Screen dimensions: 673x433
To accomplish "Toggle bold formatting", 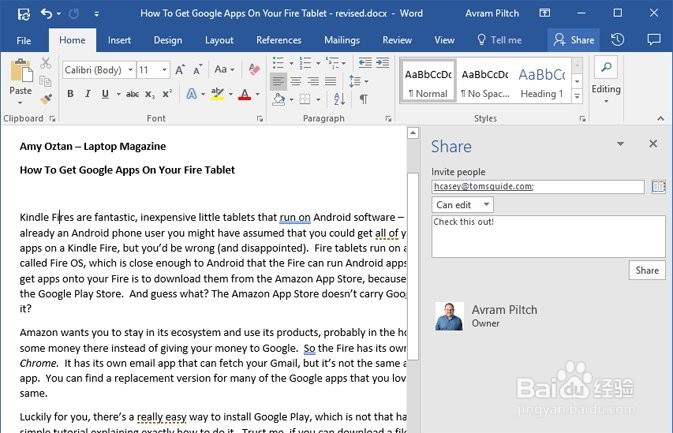I will coord(70,94).
